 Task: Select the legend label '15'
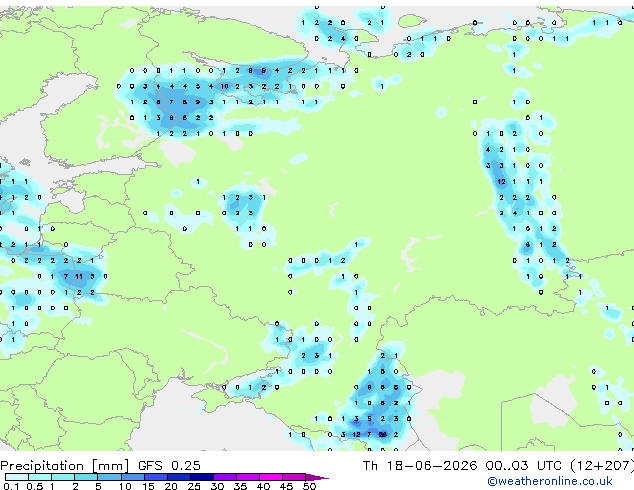coord(148,486)
